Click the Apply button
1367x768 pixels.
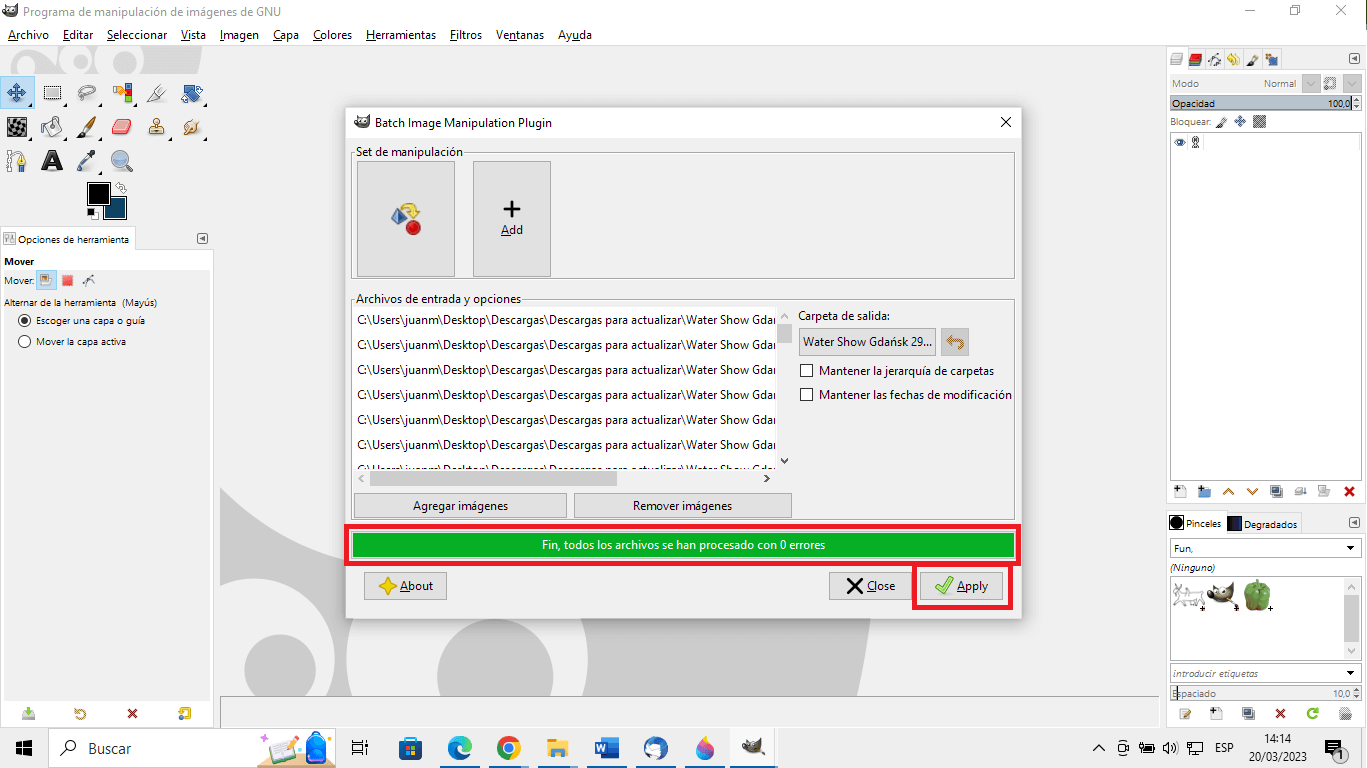click(x=961, y=586)
